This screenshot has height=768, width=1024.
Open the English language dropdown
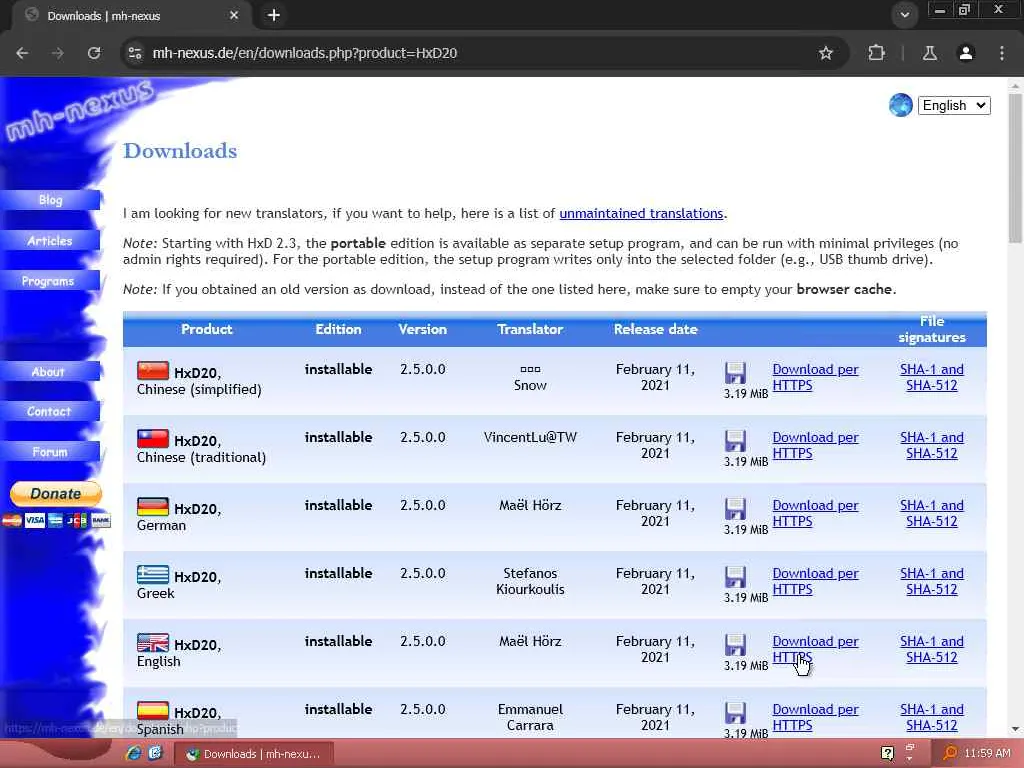[x=954, y=106]
